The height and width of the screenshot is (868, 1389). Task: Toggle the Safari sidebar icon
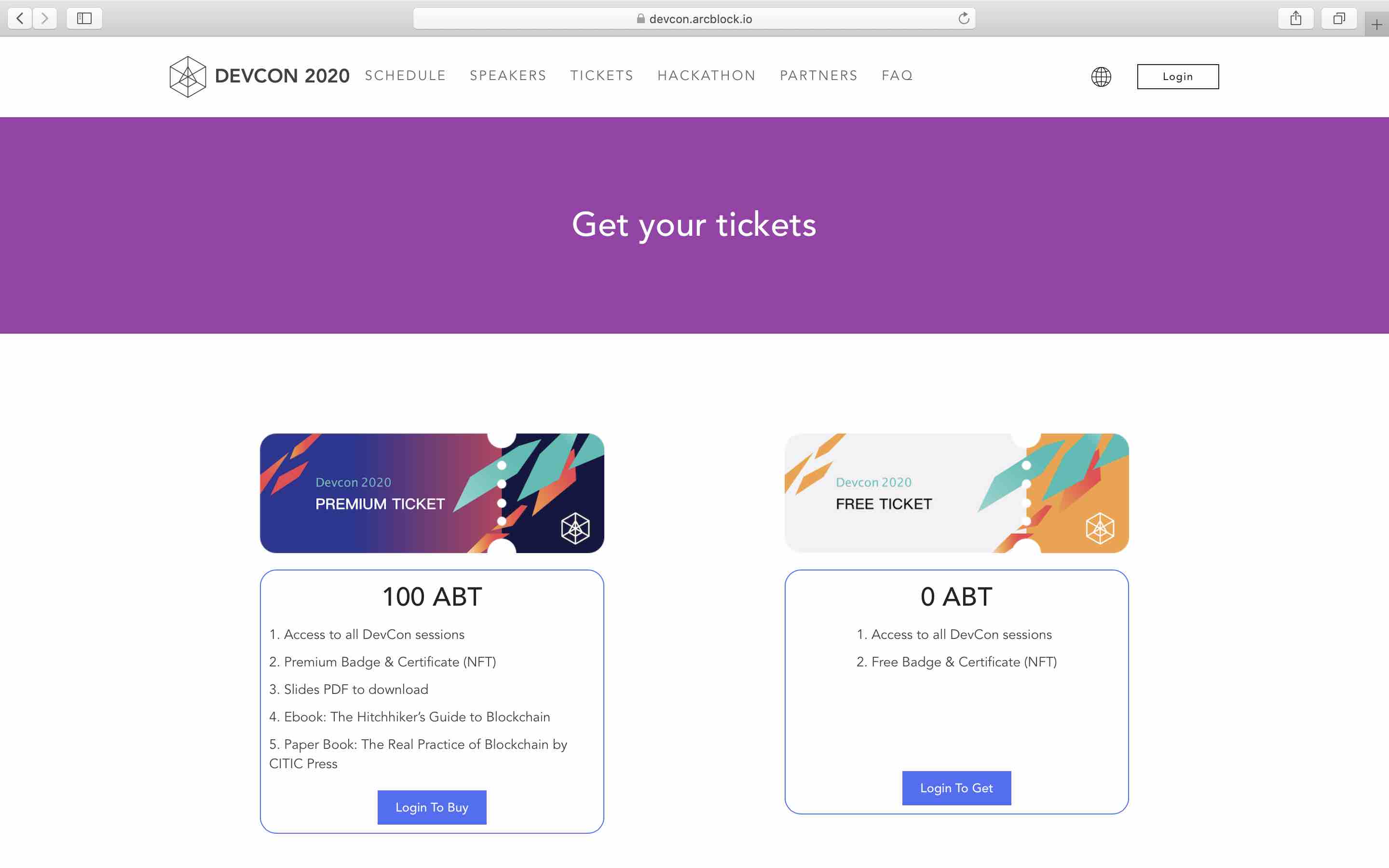pyautogui.click(x=84, y=18)
